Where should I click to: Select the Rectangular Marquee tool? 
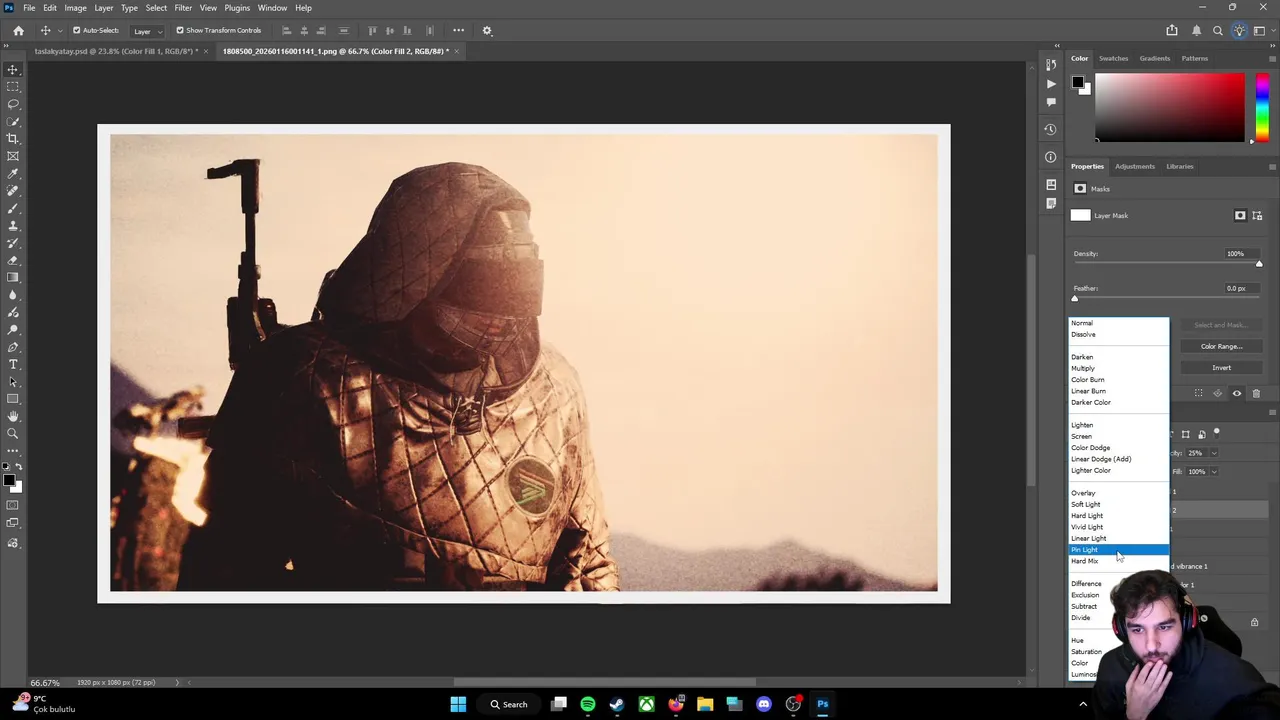(x=13, y=87)
